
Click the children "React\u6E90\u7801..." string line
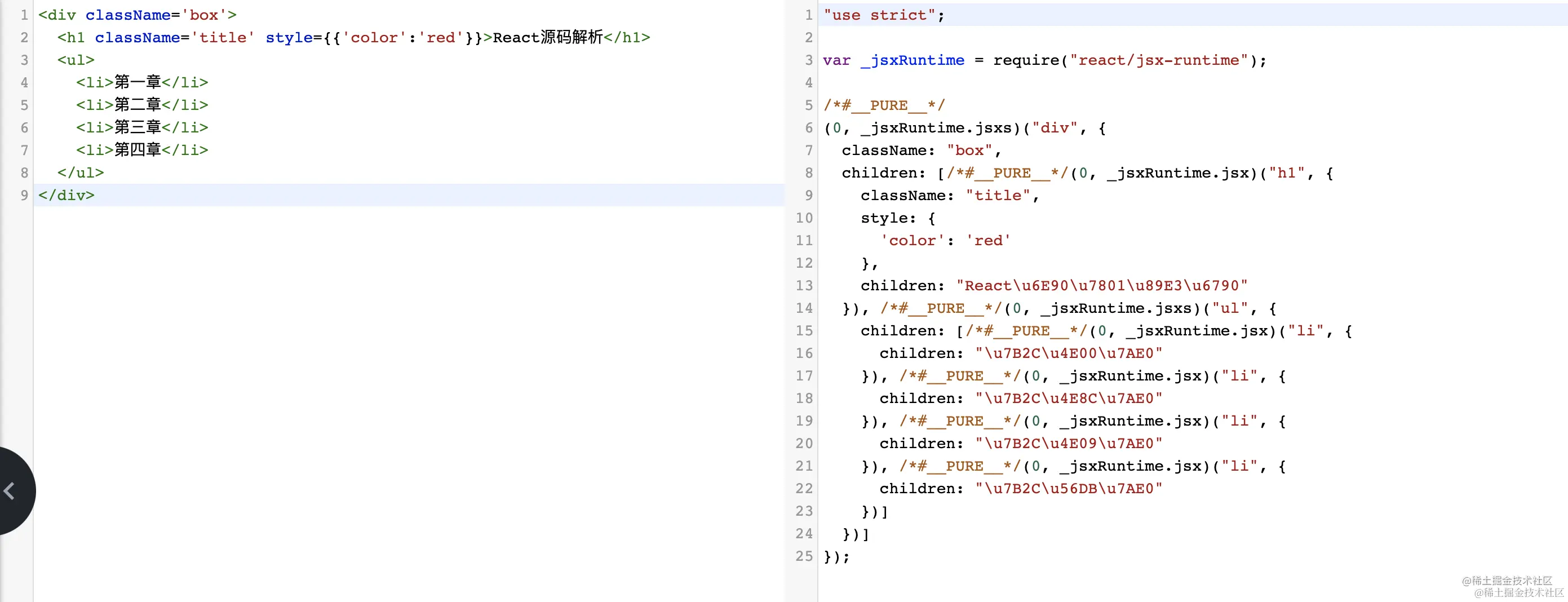pos(1055,285)
